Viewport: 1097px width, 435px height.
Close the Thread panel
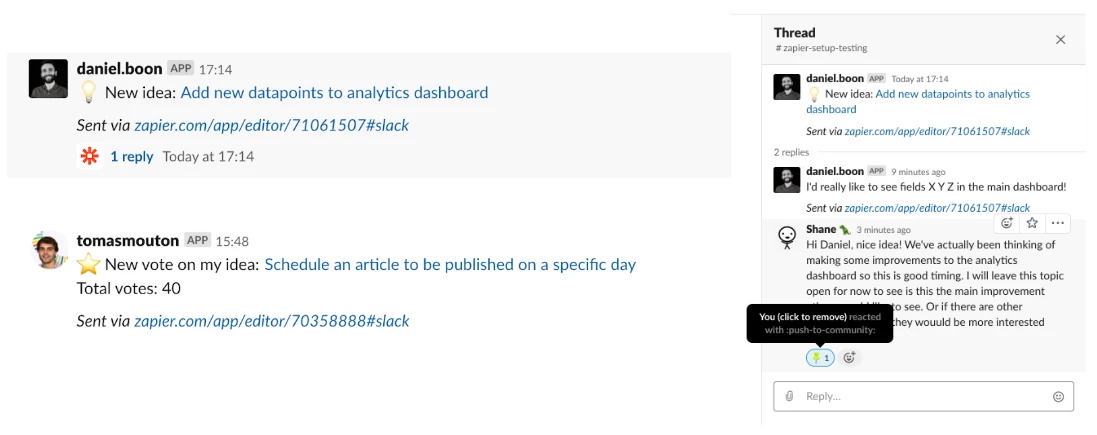tap(1060, 40)
